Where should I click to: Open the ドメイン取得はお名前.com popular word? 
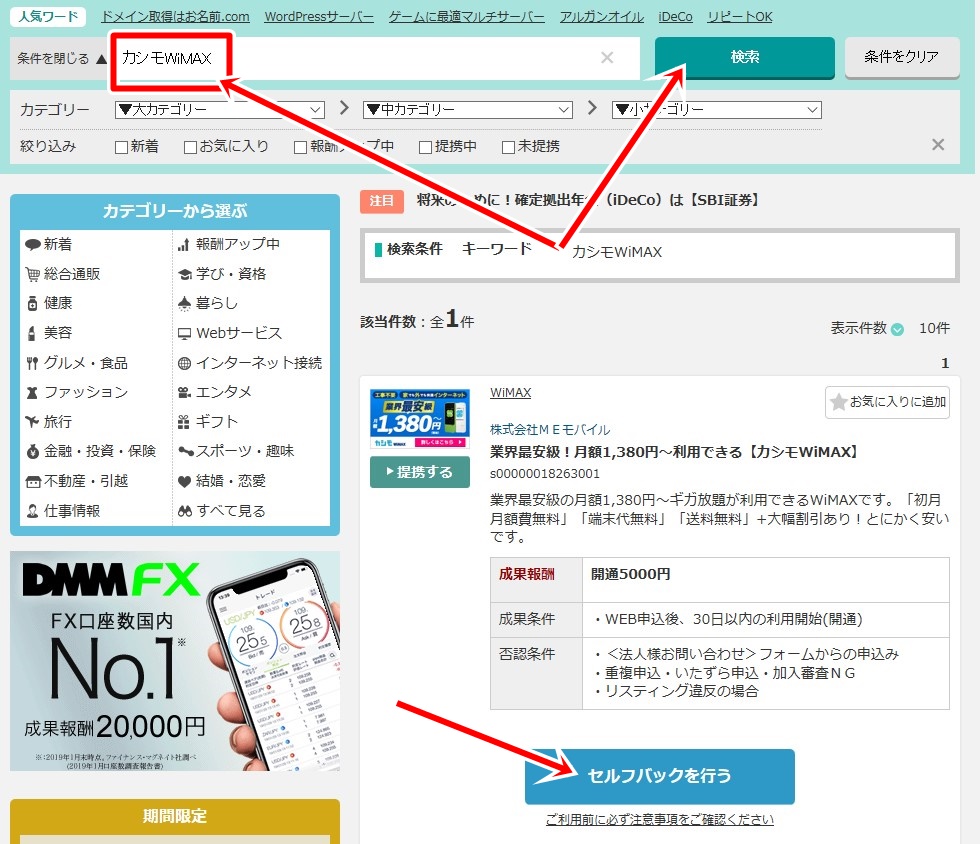(x=175, y=17)
